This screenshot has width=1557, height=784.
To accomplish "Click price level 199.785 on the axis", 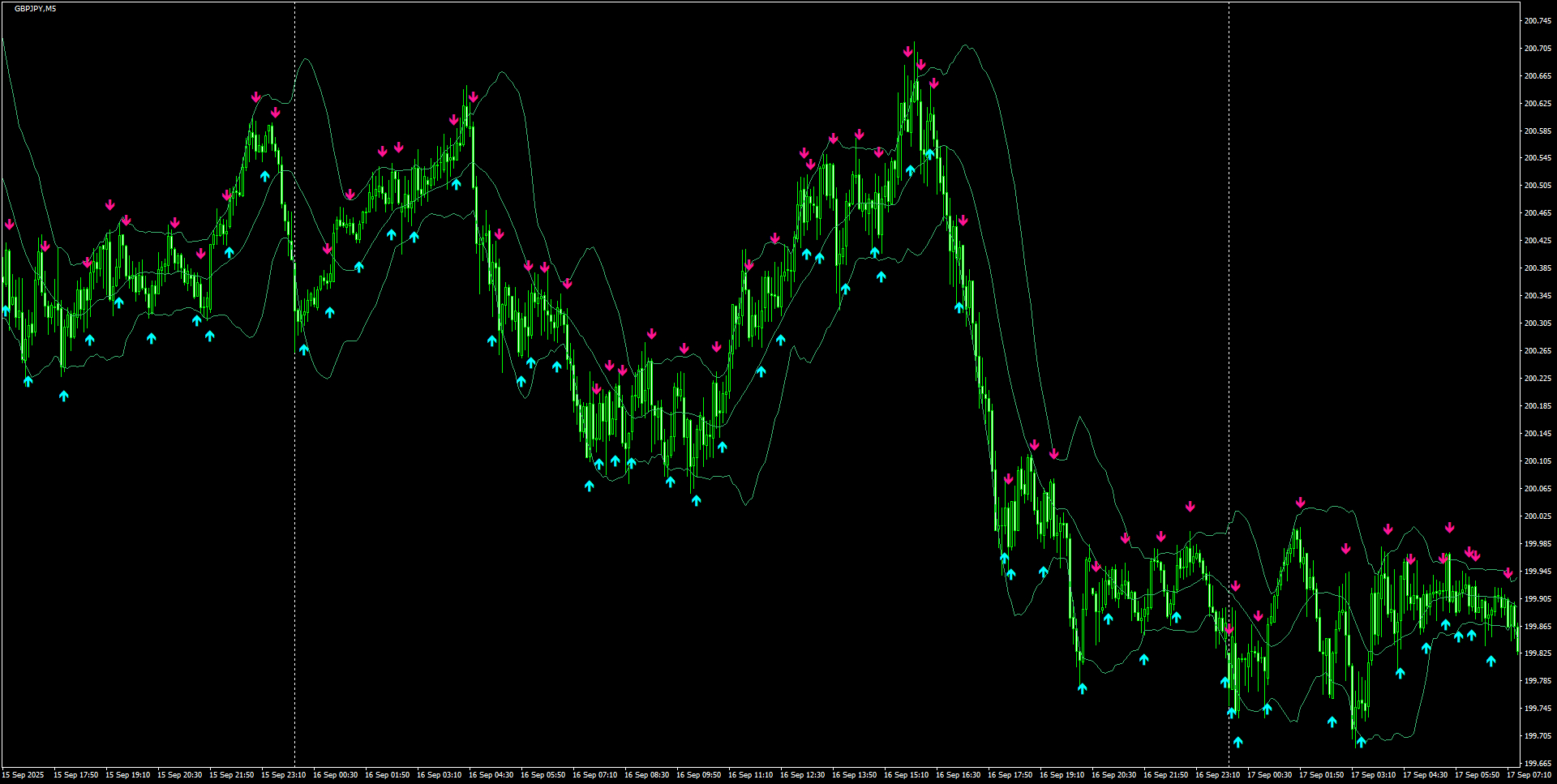I will (x=1538, y=681).
